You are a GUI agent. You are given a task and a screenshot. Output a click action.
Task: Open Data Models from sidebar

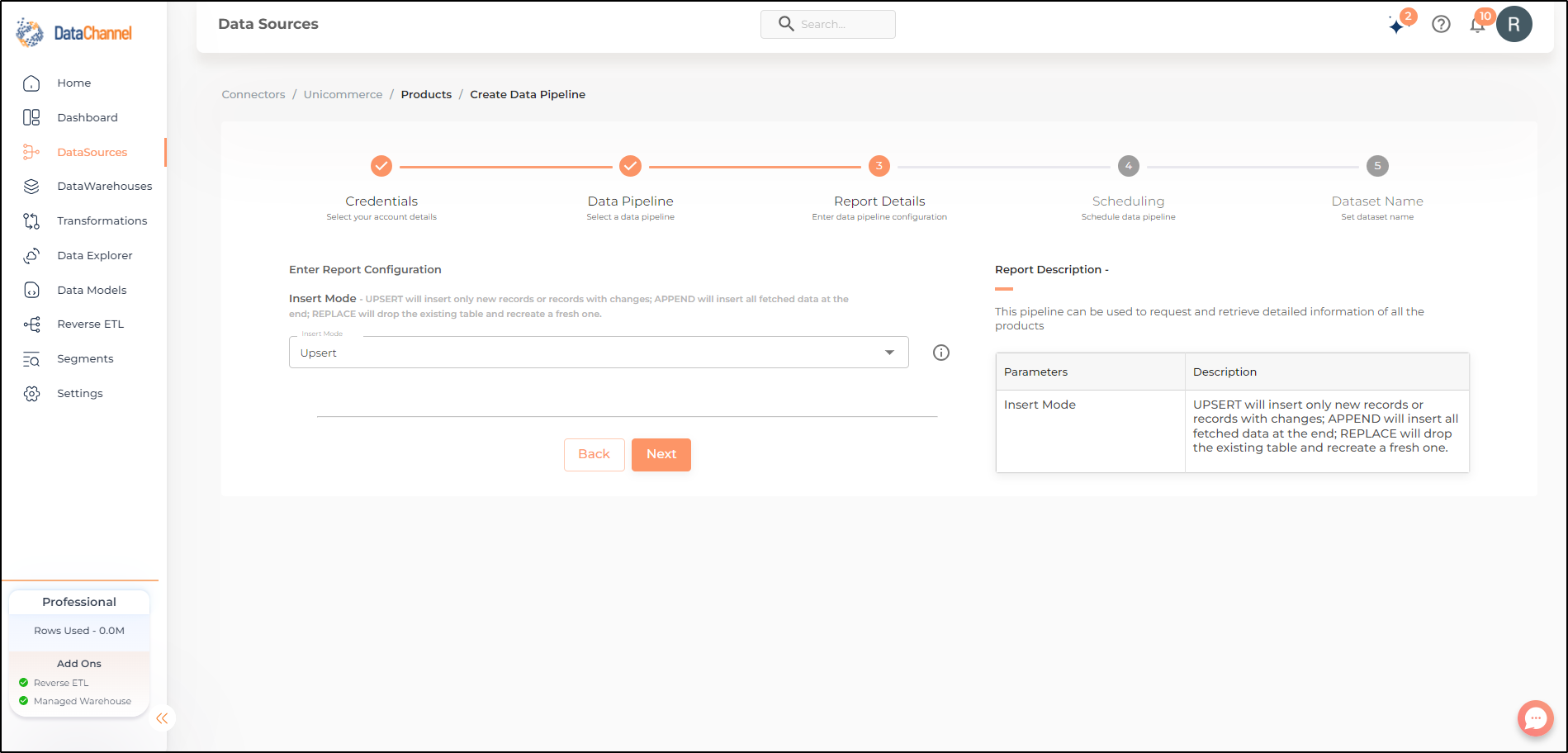(x=92, y=291)
